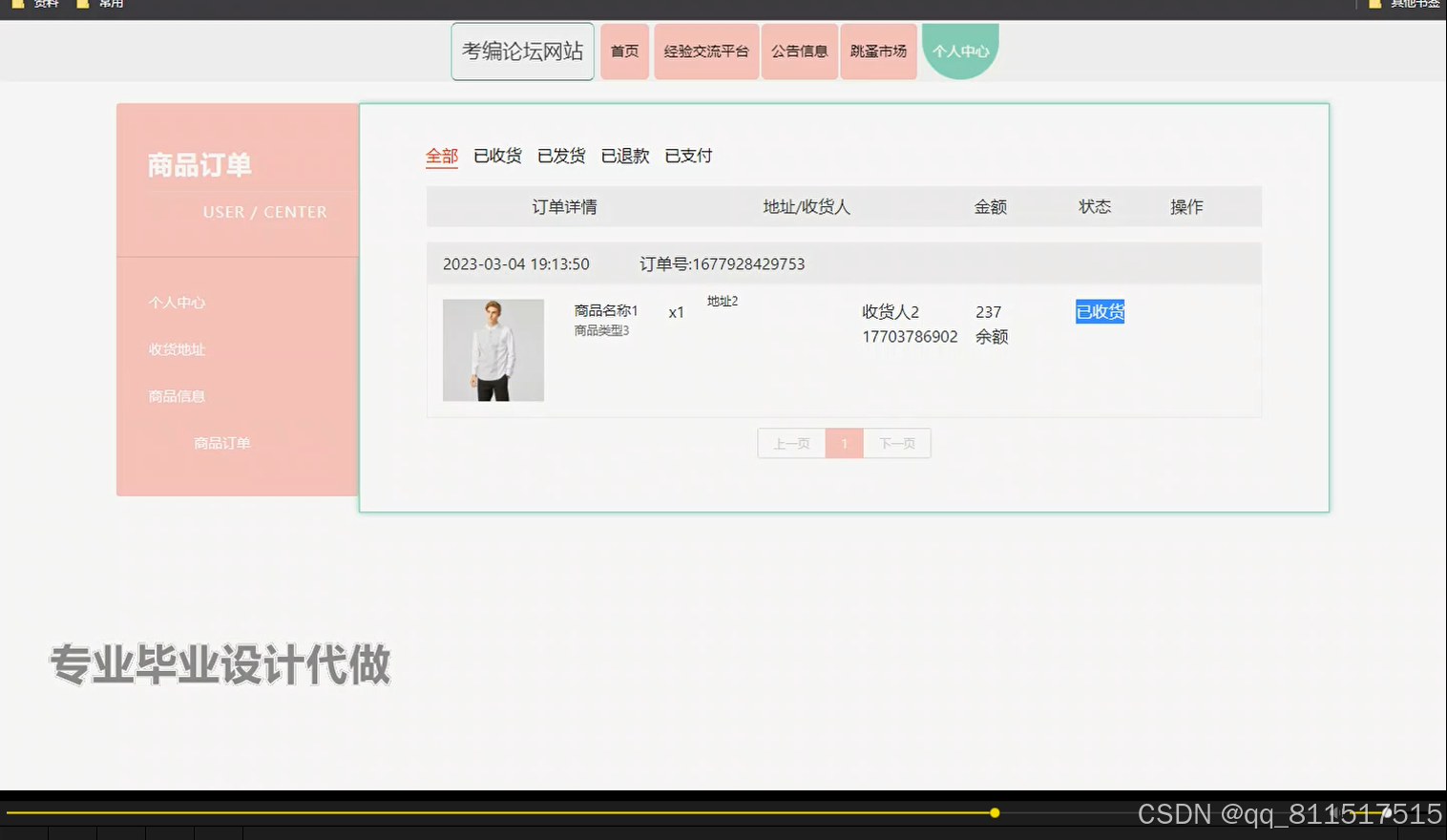
Task: Click the yellow playback position marker
Action: [x=995, y=812]
